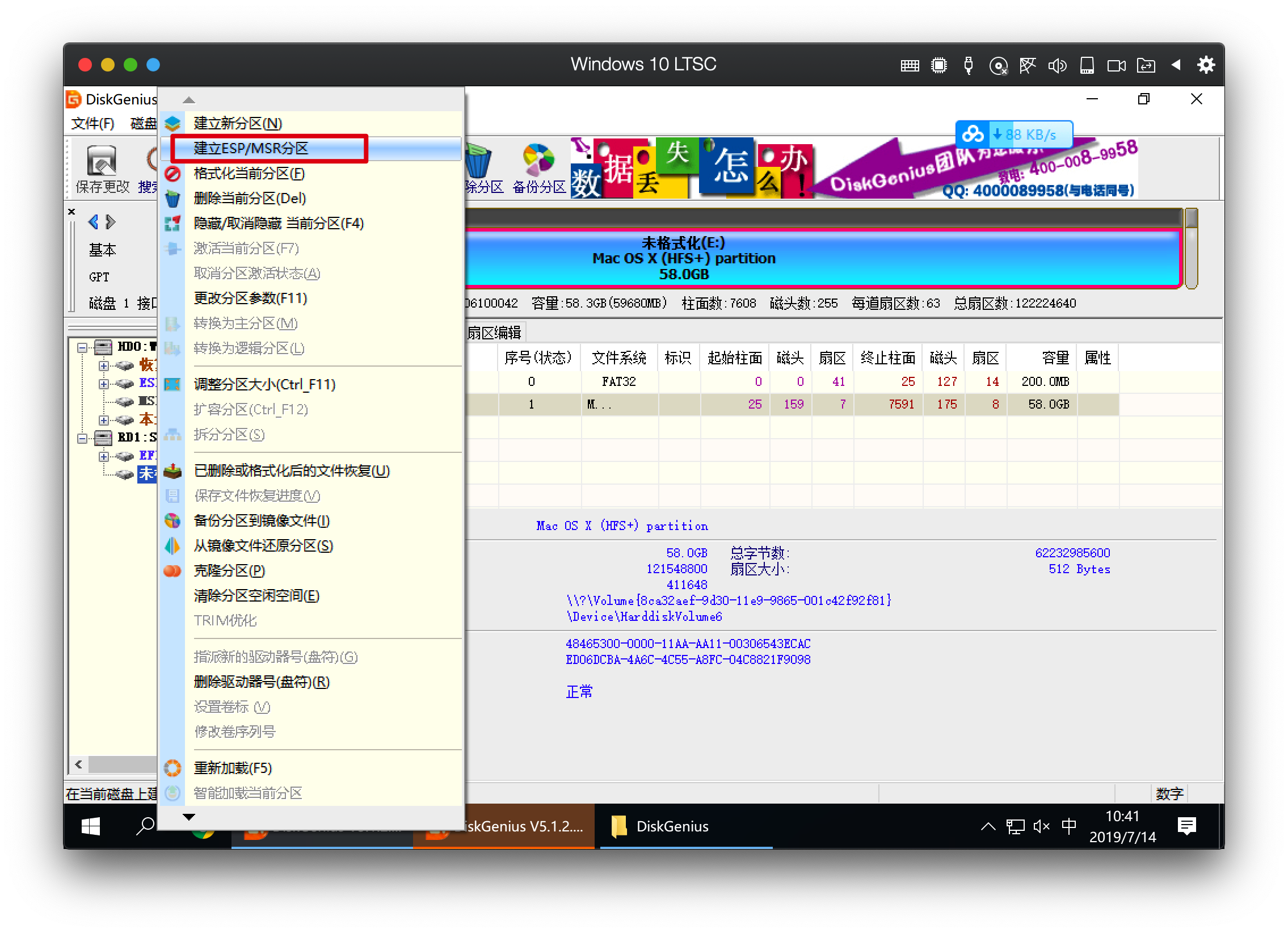
Task: Open the 文件(F) menu
Action: click(x=92, y=123)
